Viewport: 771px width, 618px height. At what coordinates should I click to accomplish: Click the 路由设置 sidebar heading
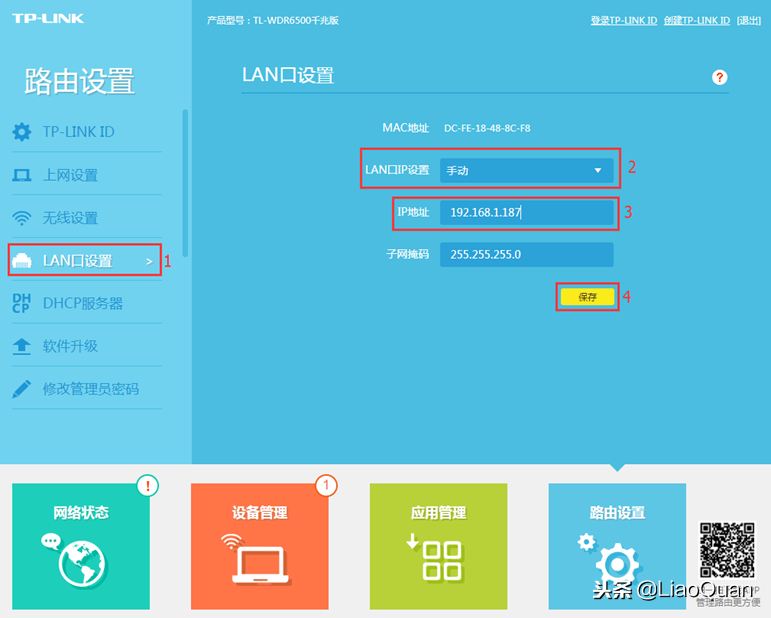tap(79, 81)
